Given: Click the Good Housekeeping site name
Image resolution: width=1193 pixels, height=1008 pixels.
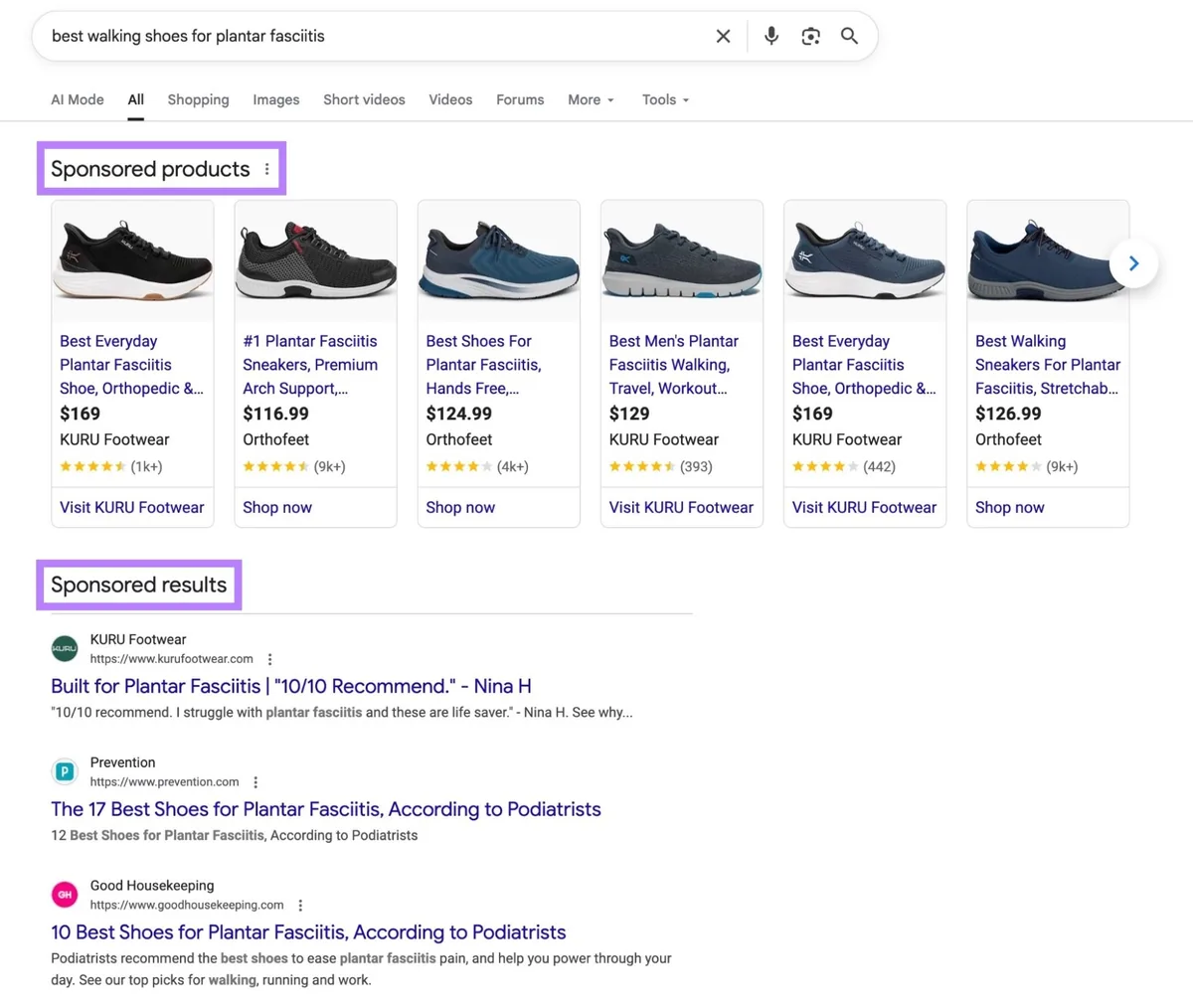Looking at the screenshot, I should point(152,886).
